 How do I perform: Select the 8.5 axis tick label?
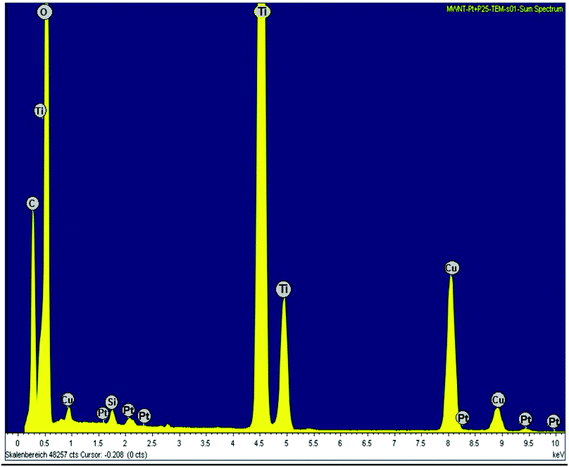[475, 443]
